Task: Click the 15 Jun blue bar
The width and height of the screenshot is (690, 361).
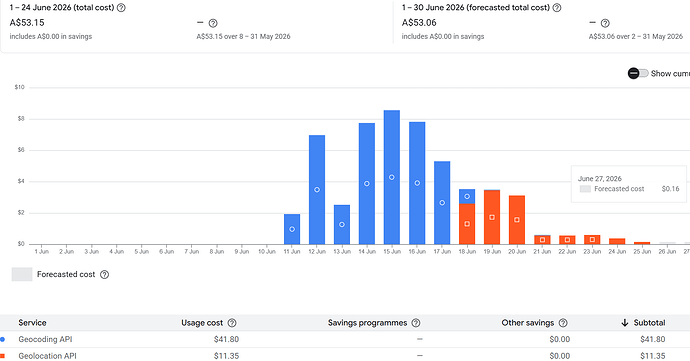Action: [392, 177]
